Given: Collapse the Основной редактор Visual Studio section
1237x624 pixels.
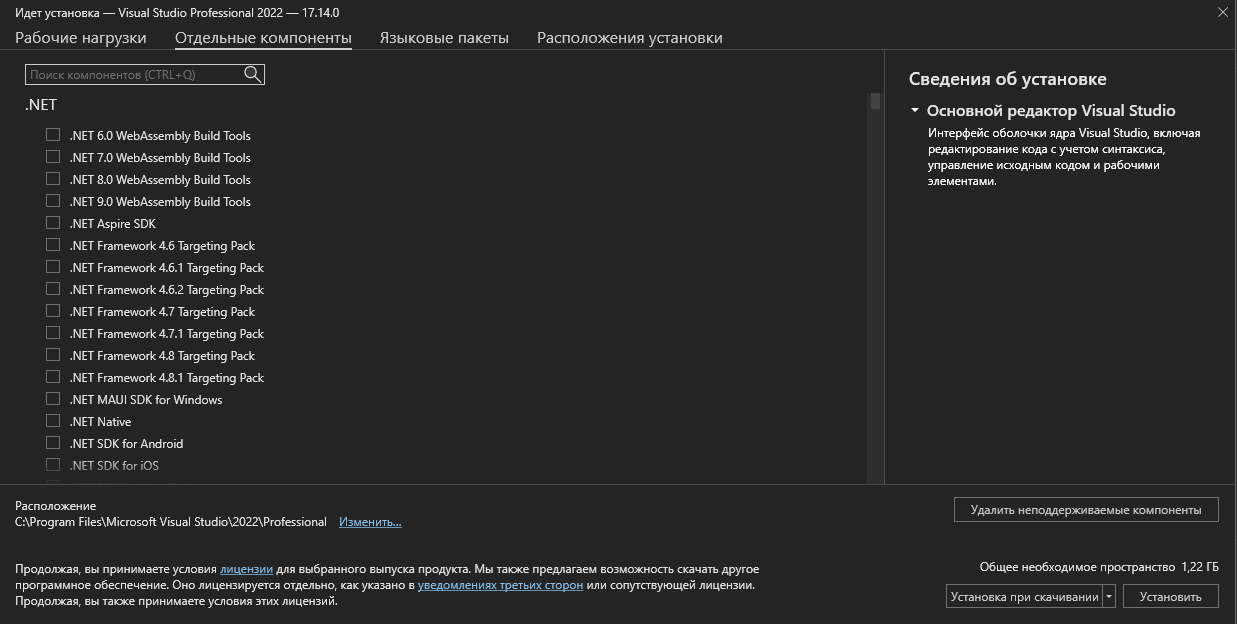Looking at the screenshot, I should 914,111.
